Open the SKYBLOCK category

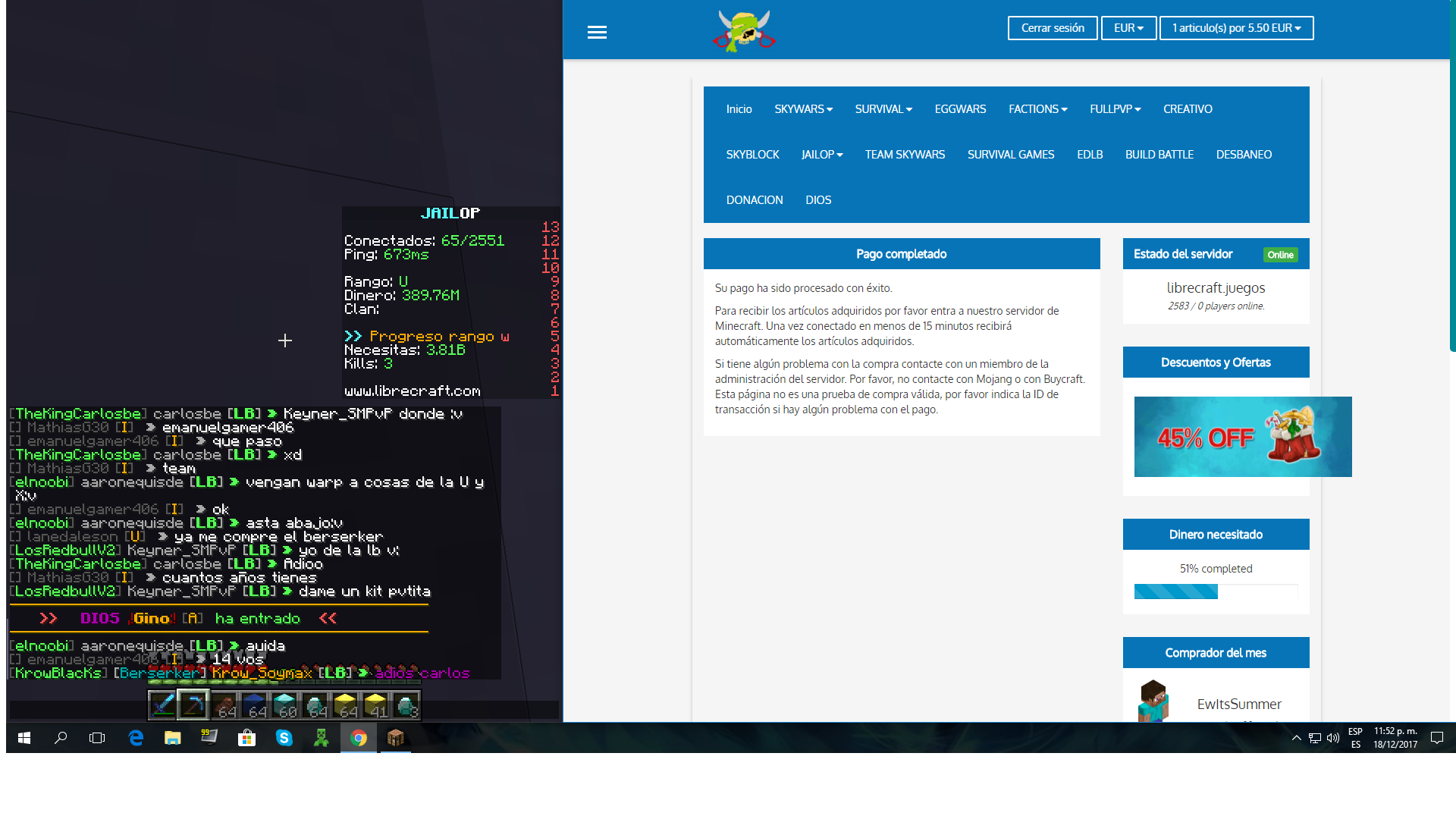click(x=752, y=155)
